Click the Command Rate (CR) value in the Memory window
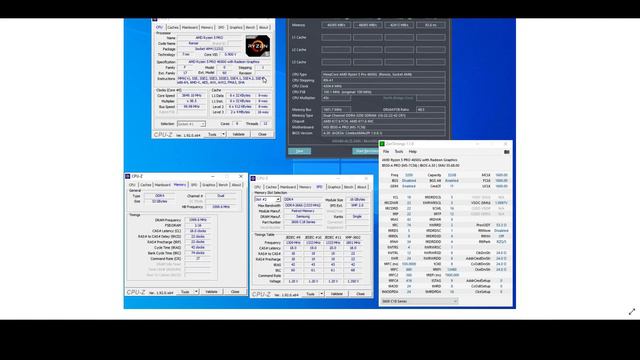 (198, 259)
